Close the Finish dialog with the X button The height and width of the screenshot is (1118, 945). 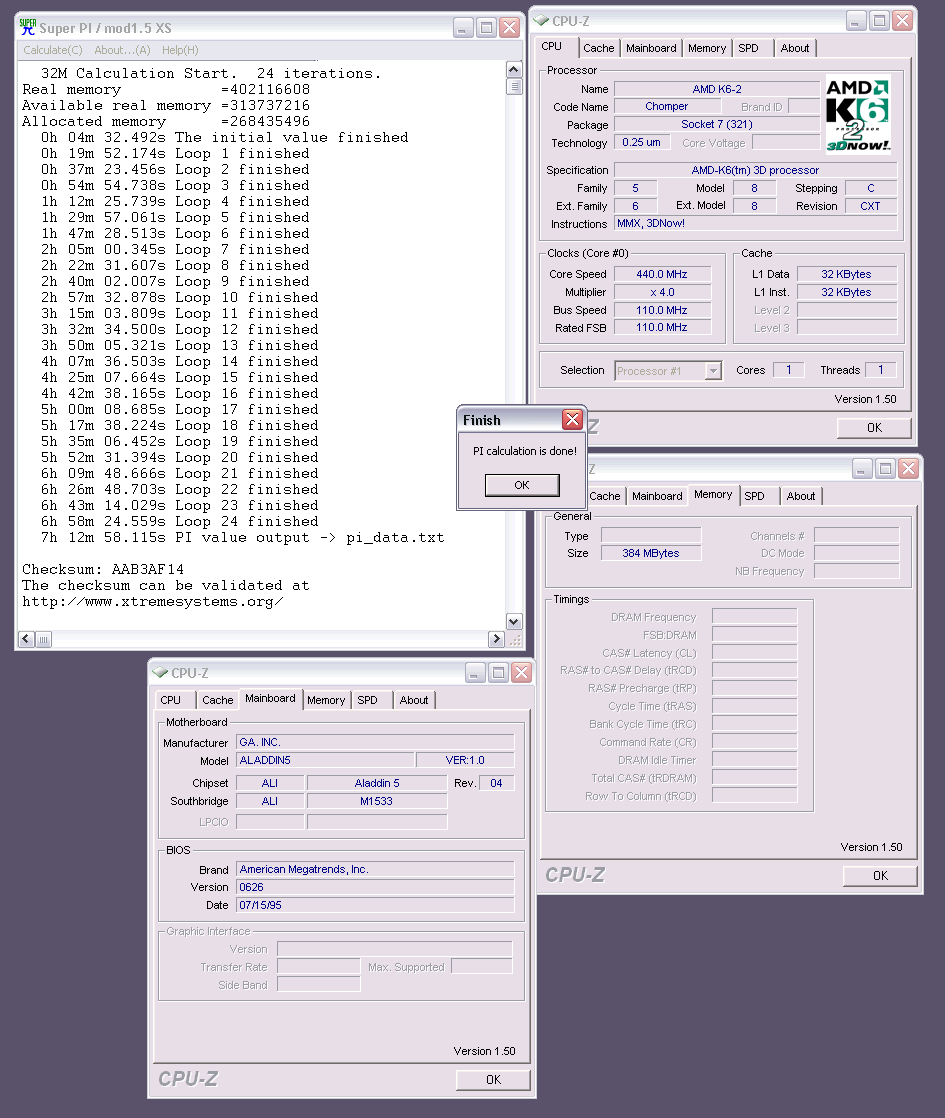pyautogui.click(x=572, y=419)
